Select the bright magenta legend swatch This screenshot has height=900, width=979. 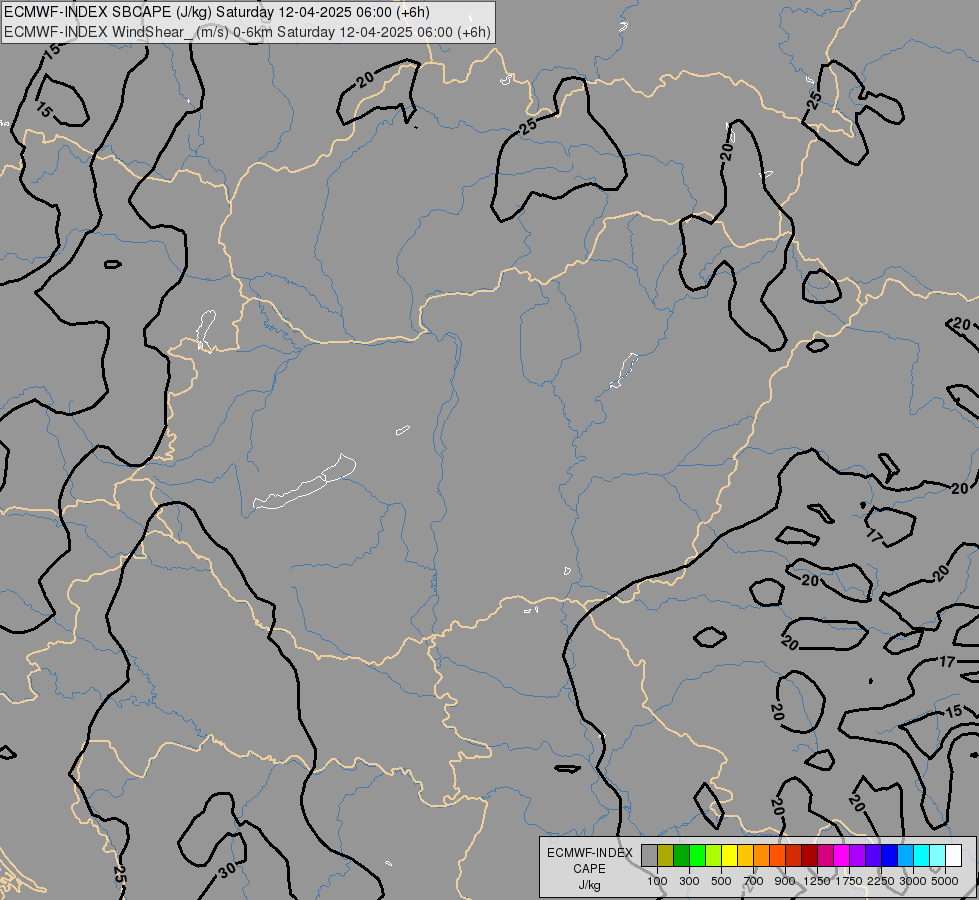(842, 856)
